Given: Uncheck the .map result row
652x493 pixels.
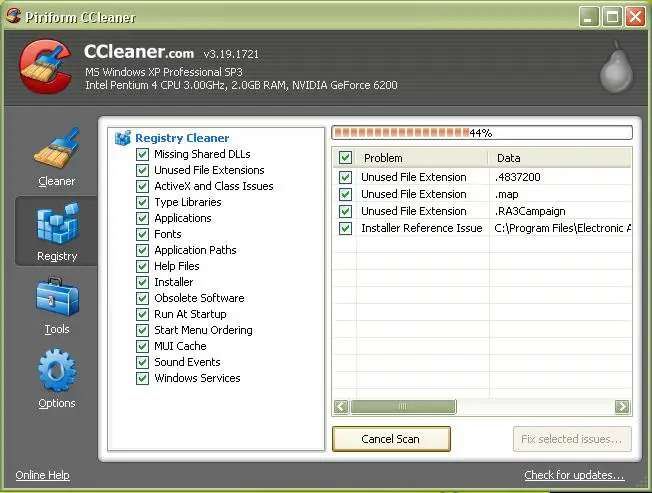Looking at the screenshot, I should pos(345,195).
